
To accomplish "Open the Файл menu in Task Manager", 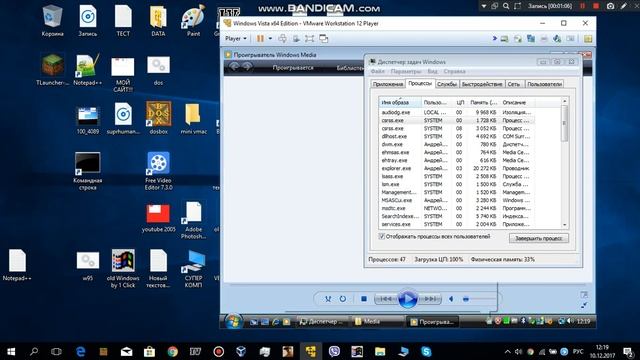I will [x=377, y=71].
